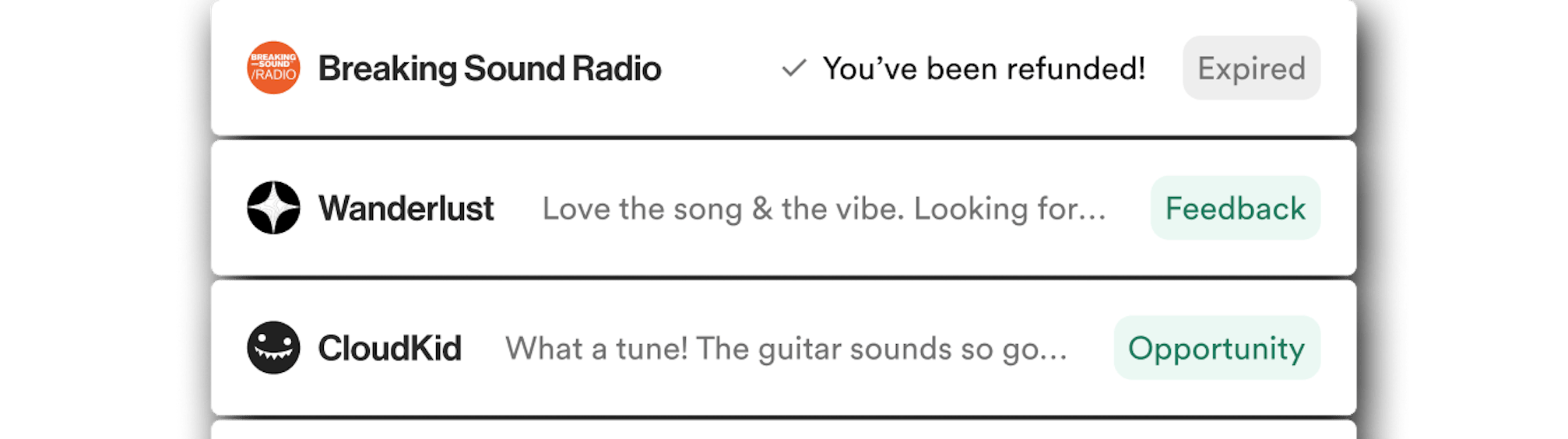This screenshot has width=1568, height=439.
Task: Open the Breaking Sound Radio curator name
Action: [490, 68]
